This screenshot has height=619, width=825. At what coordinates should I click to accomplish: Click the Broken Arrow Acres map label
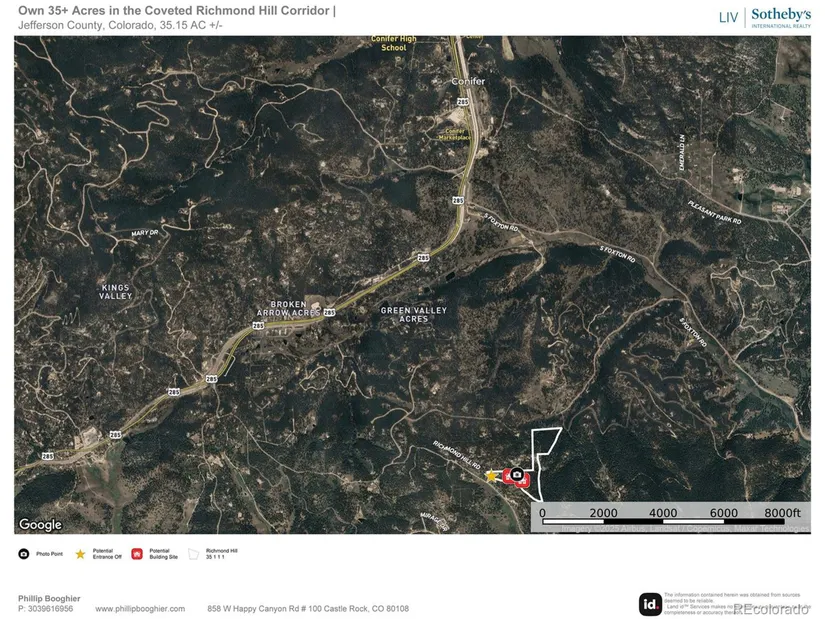pos(295,308)
